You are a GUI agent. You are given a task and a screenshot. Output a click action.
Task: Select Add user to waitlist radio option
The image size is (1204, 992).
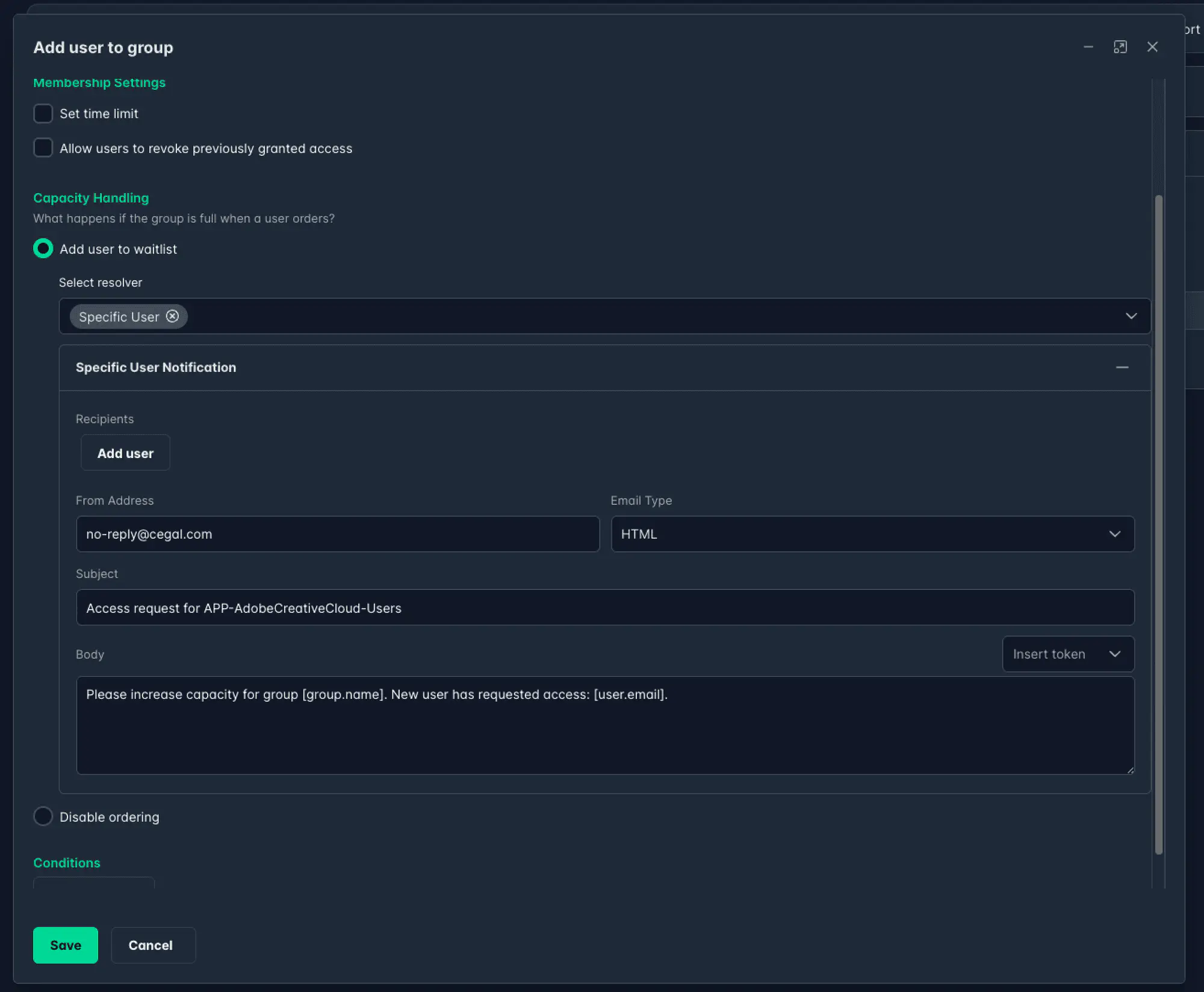click(43, 249)
